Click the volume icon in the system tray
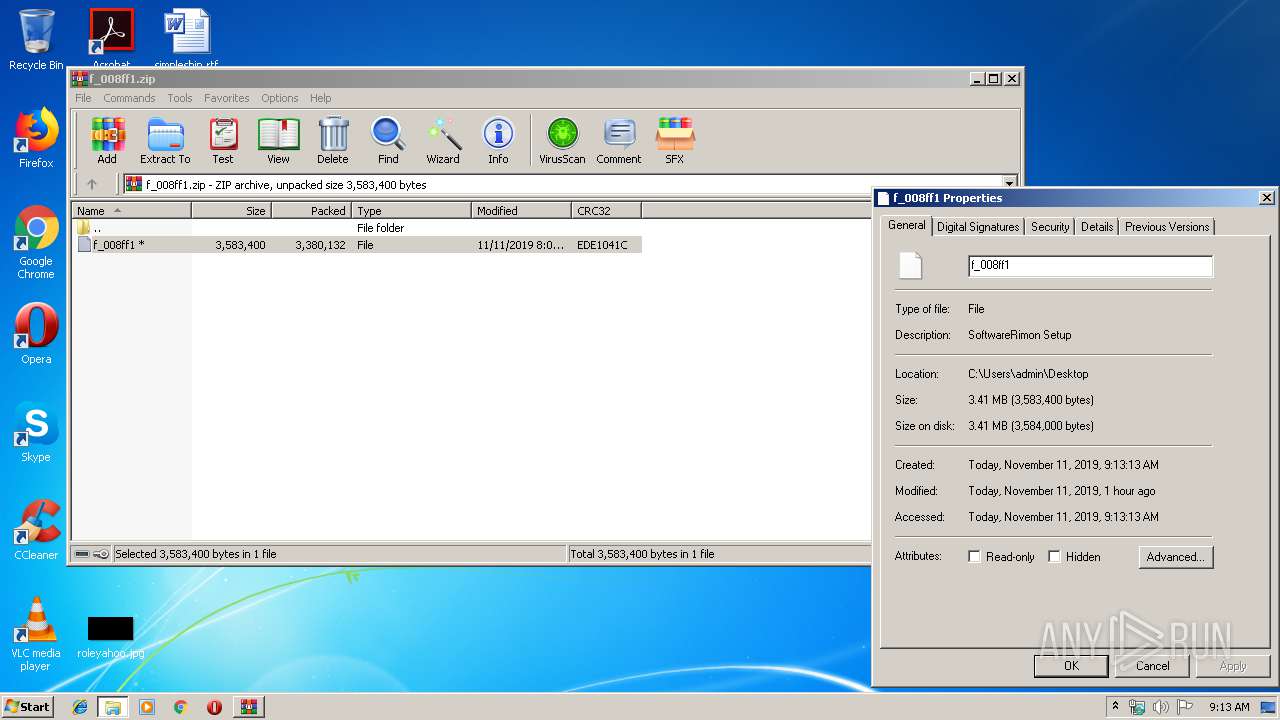 (x=1161, y=707)
